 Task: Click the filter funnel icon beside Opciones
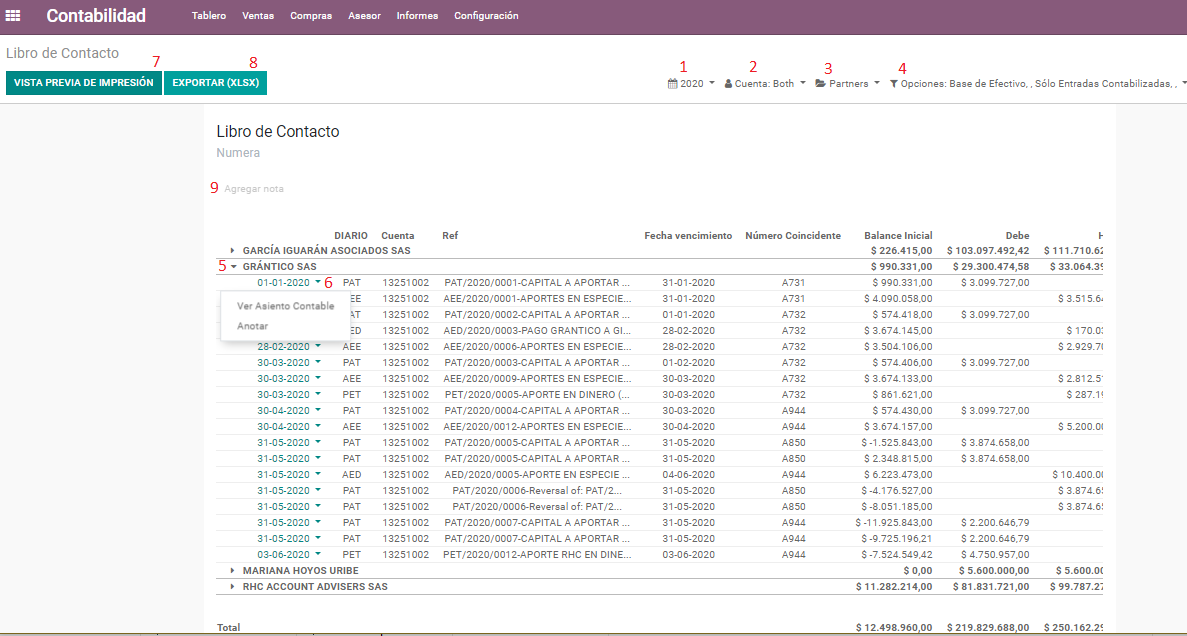pos(893,84)
